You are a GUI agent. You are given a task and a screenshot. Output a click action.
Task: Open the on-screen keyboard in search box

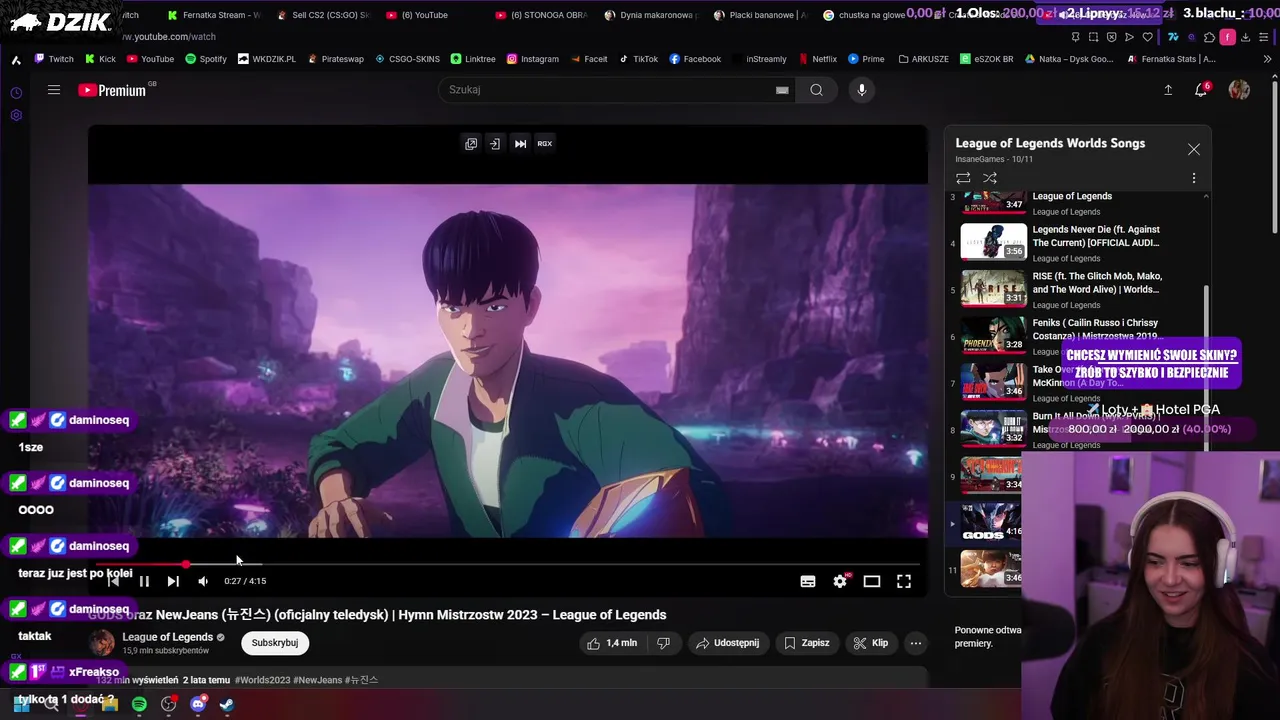(x=782, y=90)
